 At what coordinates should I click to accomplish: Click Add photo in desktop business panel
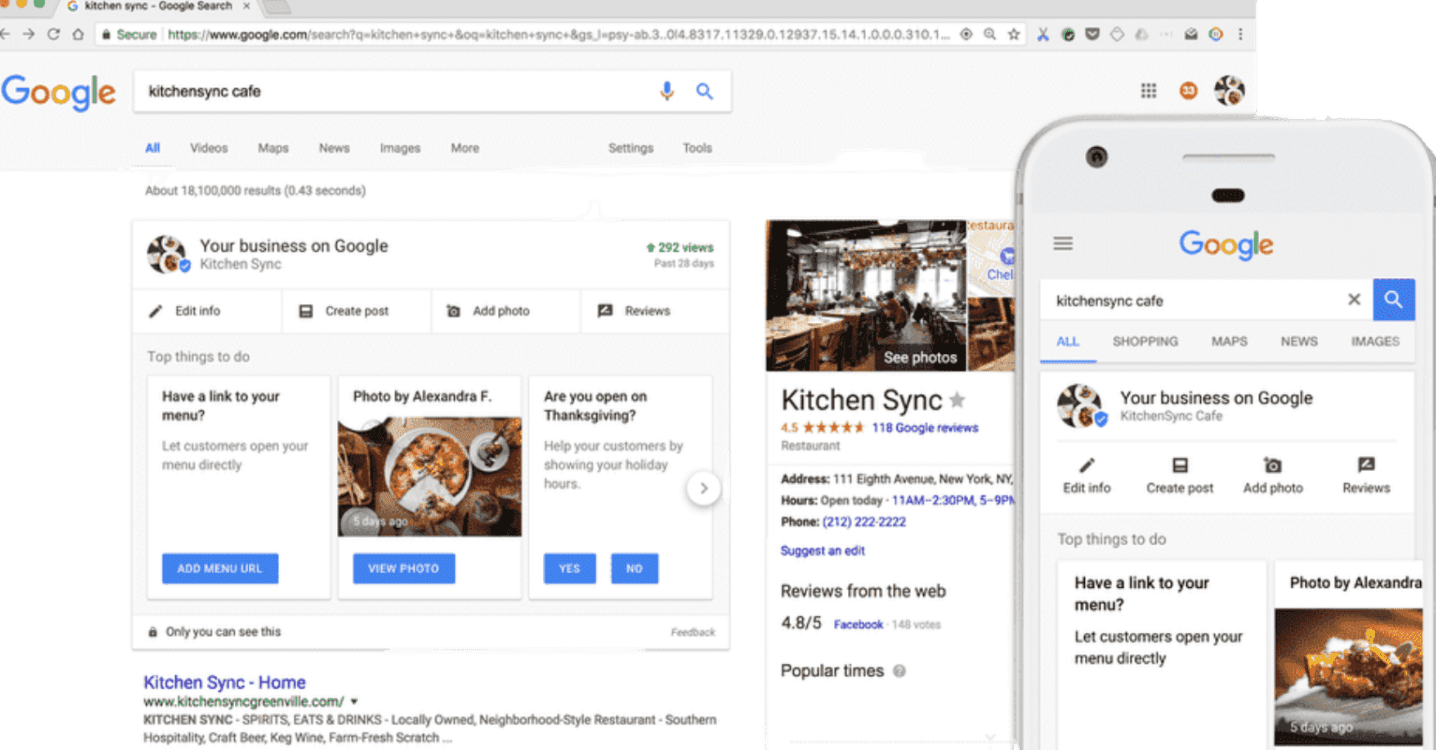[488, 311]
